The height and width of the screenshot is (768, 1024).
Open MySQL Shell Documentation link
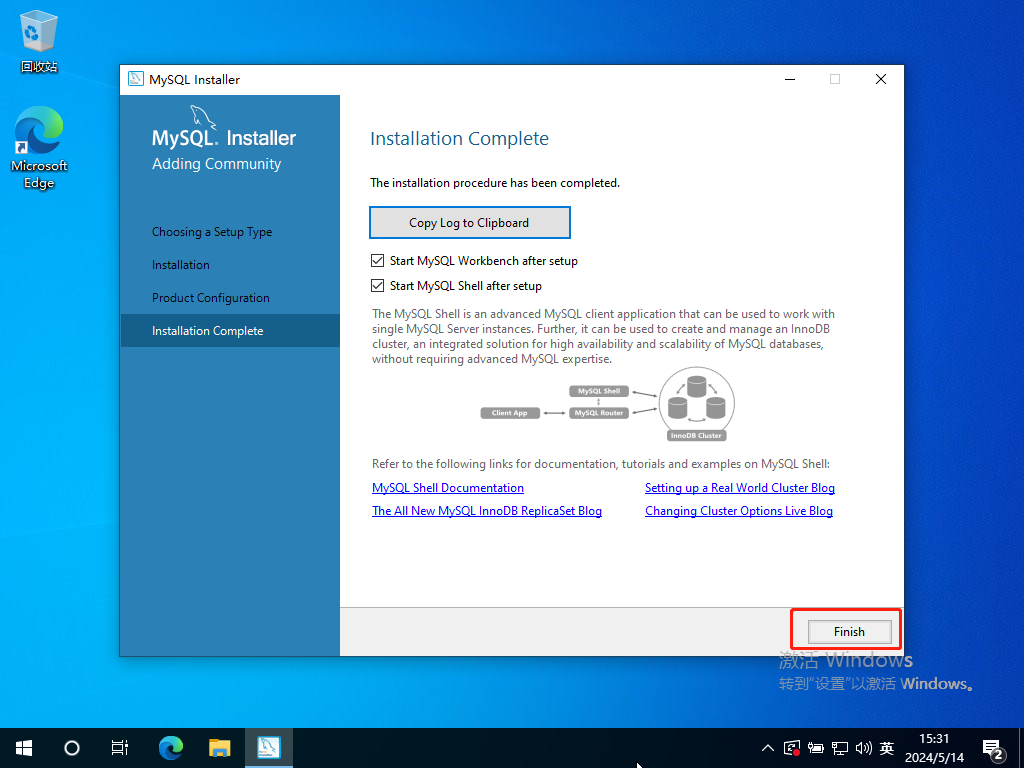point(448,488)
